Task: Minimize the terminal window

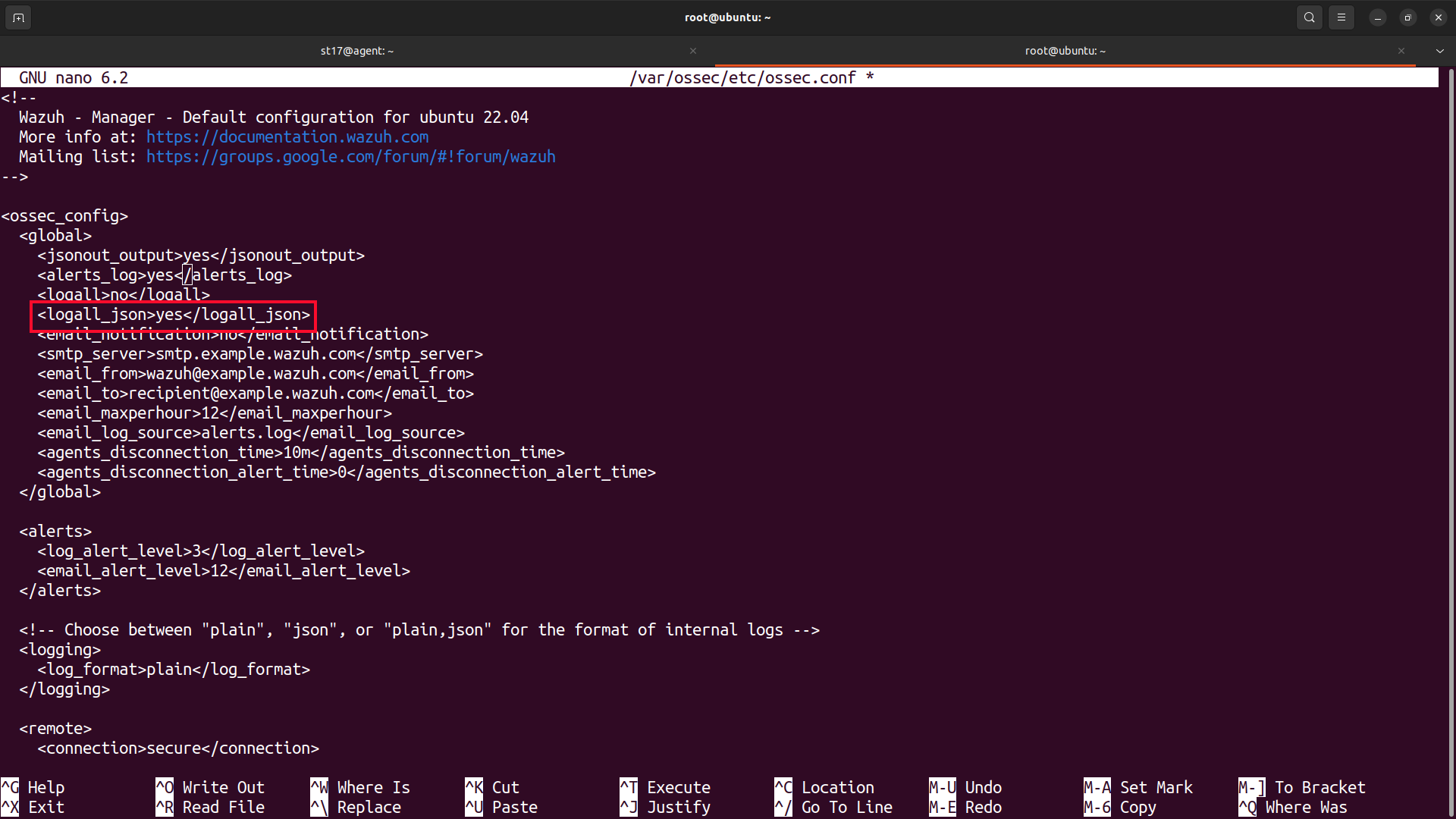Action: (x=1377, y=17)
